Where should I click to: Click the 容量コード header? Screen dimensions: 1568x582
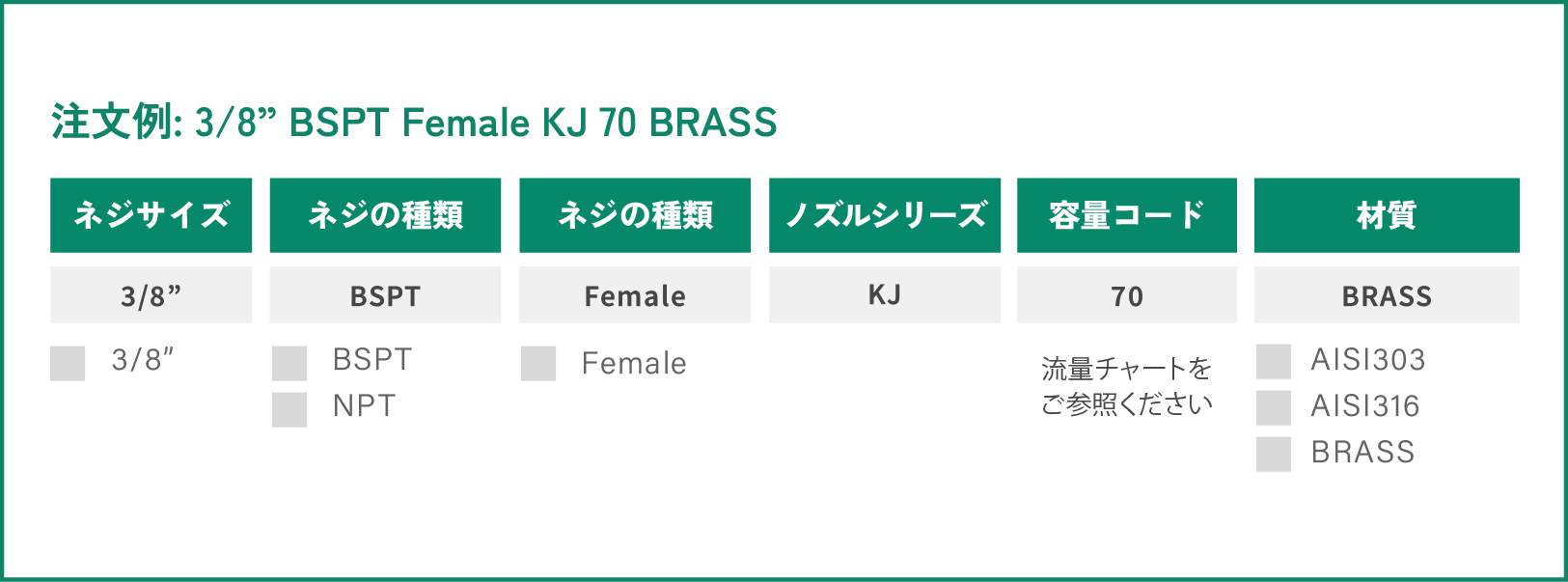pyautogui.click(x=1127, y=215)
